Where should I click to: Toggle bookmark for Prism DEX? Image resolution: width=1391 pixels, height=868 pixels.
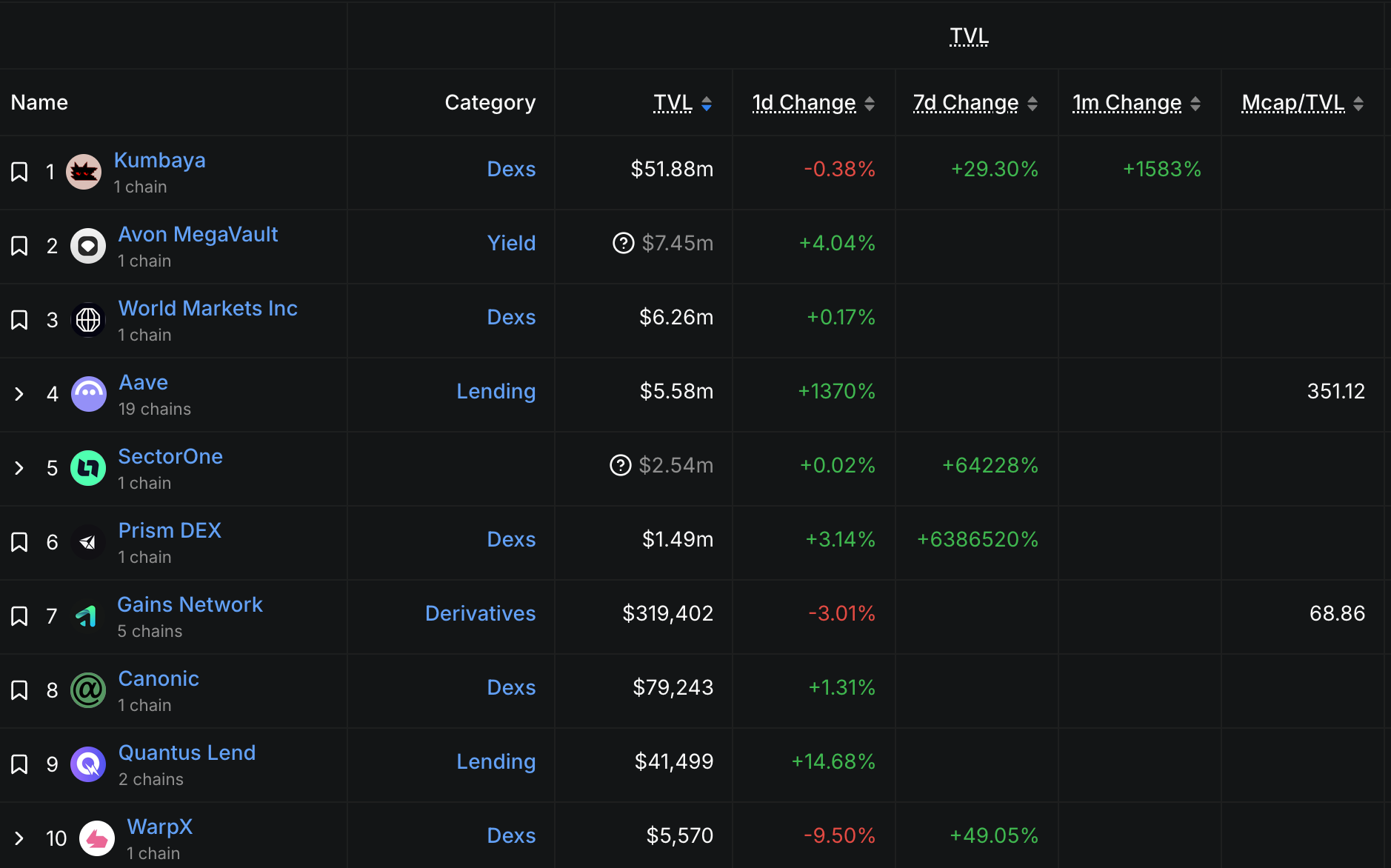(x=19, y=542)
